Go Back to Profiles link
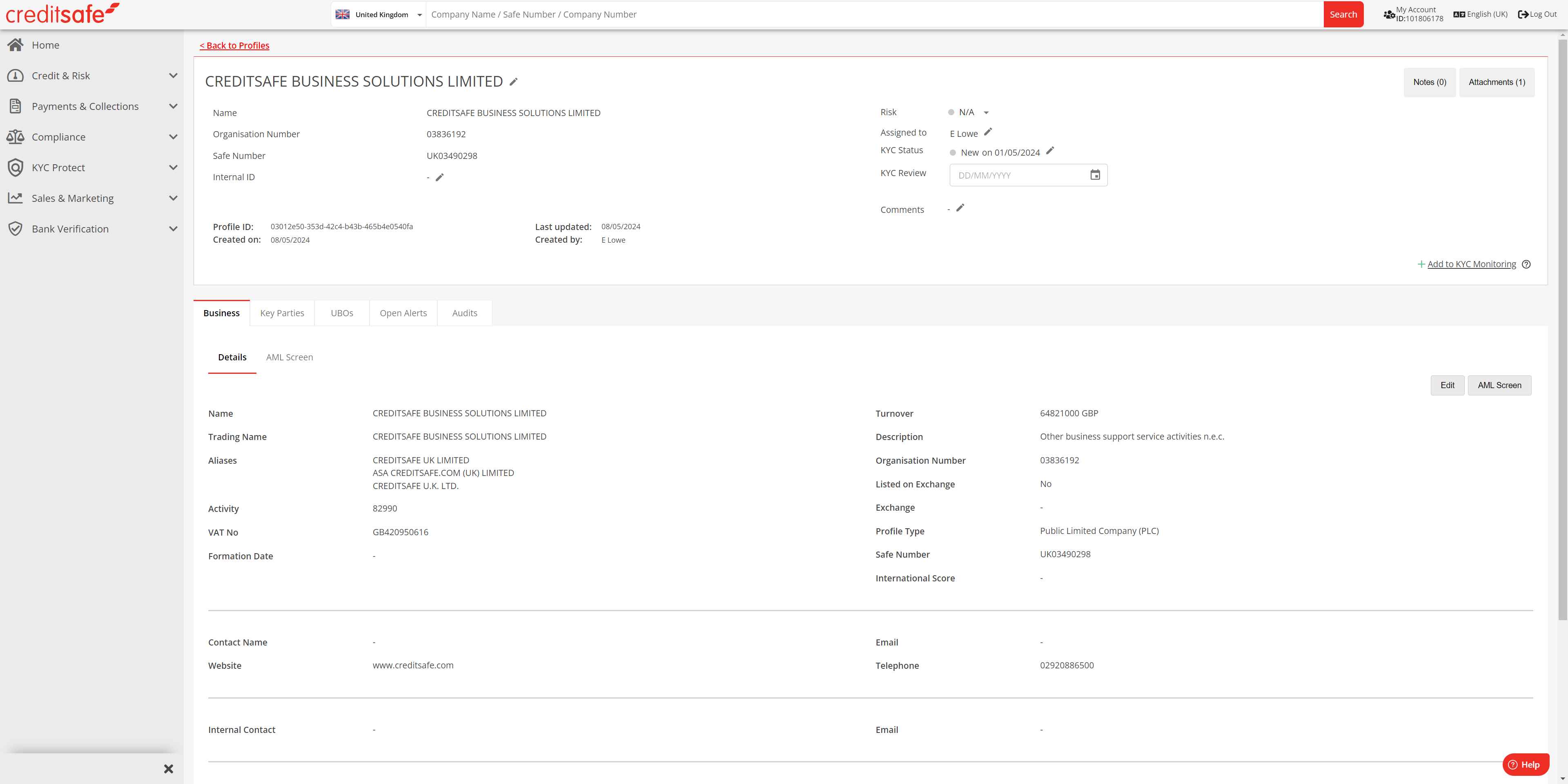1568x784 pixels. (x=234, y=46)
